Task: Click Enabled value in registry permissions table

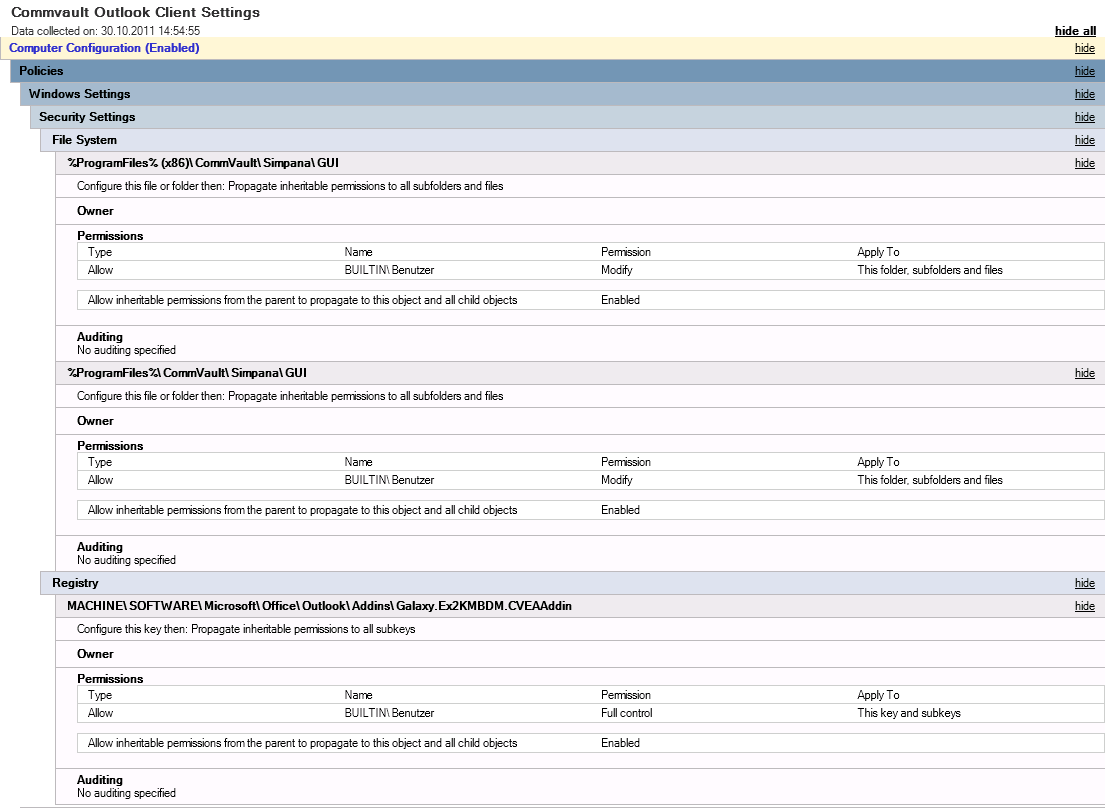Action: point(620,743)
